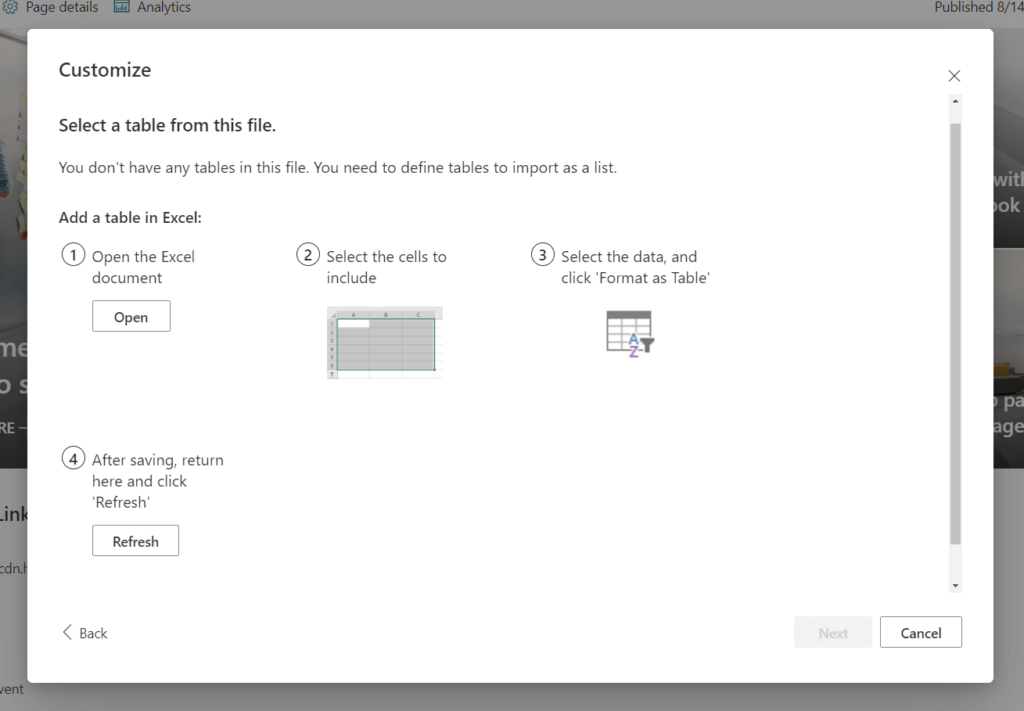Viewport: 1024px width, 711px height.
Task: Click the scrollbar down arrow
Action: coord(955,586)
